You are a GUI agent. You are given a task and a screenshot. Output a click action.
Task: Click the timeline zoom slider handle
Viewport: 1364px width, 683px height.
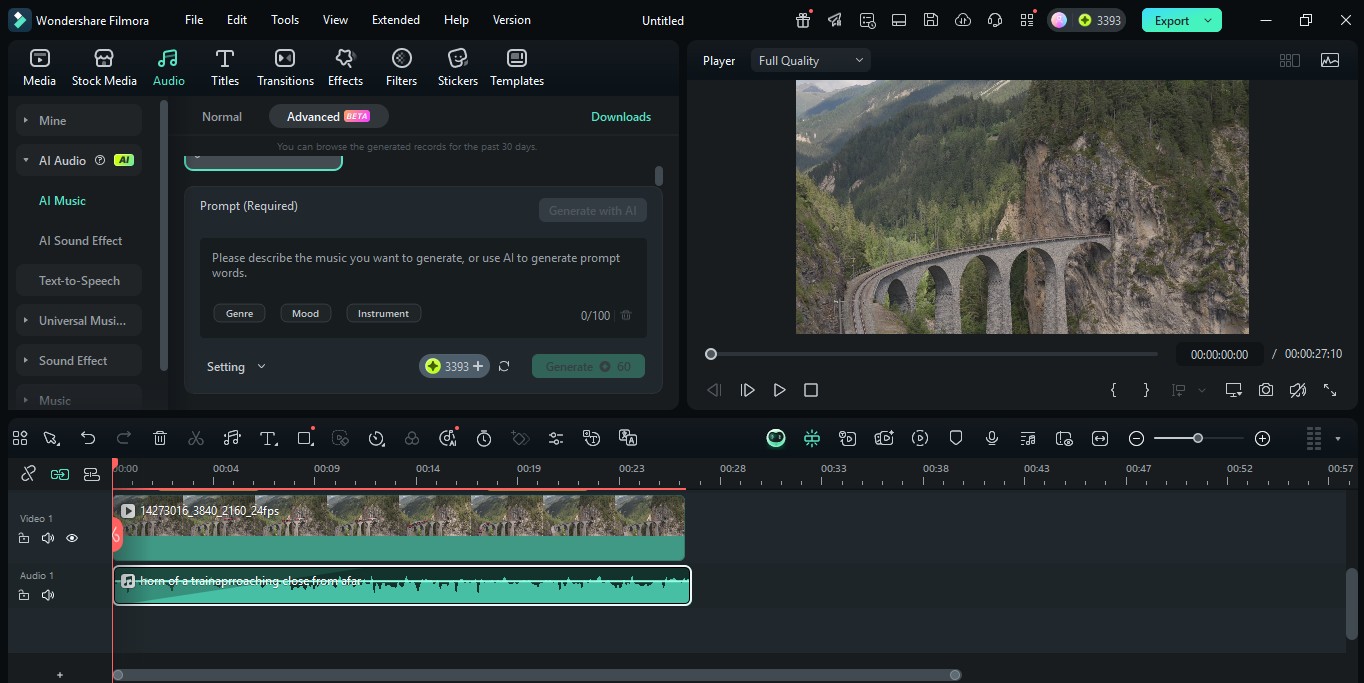pos(1198,438)
